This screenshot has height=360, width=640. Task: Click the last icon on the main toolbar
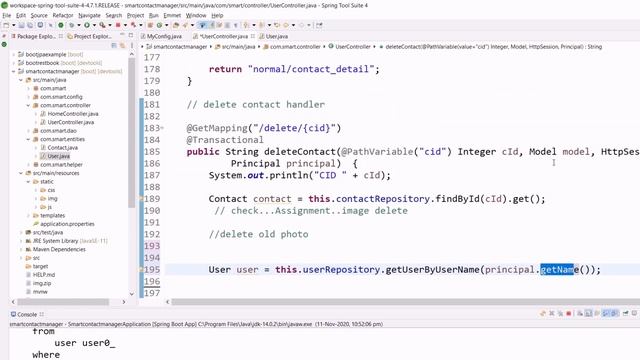click(x=319, y=25)
